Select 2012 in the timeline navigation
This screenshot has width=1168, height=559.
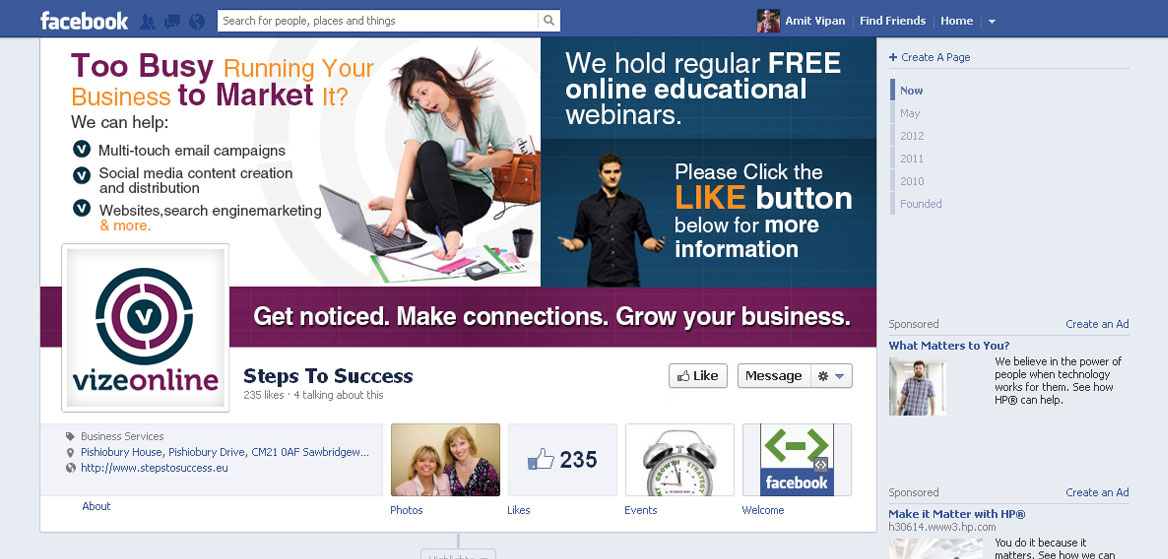coord(912,136)
